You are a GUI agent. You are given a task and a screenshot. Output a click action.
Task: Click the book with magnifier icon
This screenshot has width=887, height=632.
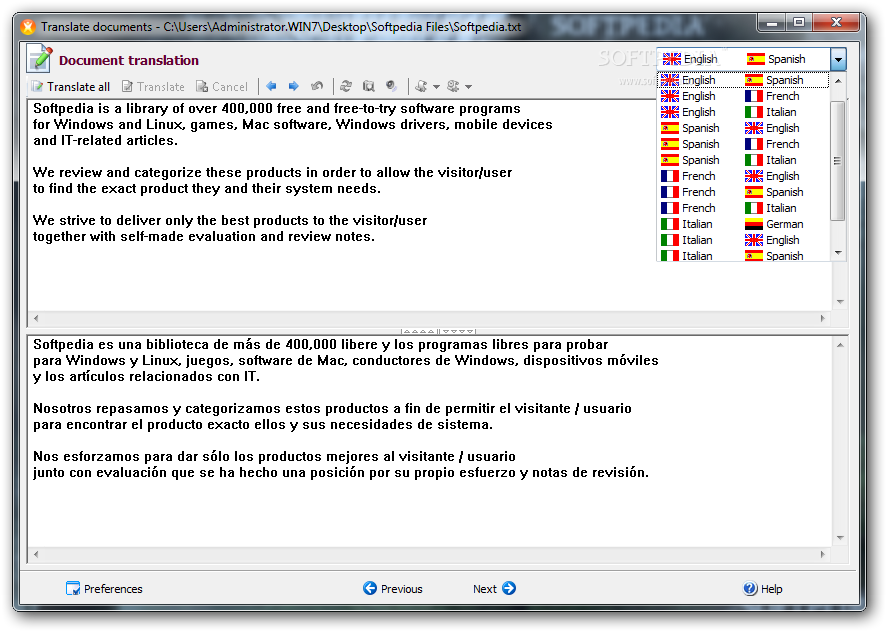368,86
